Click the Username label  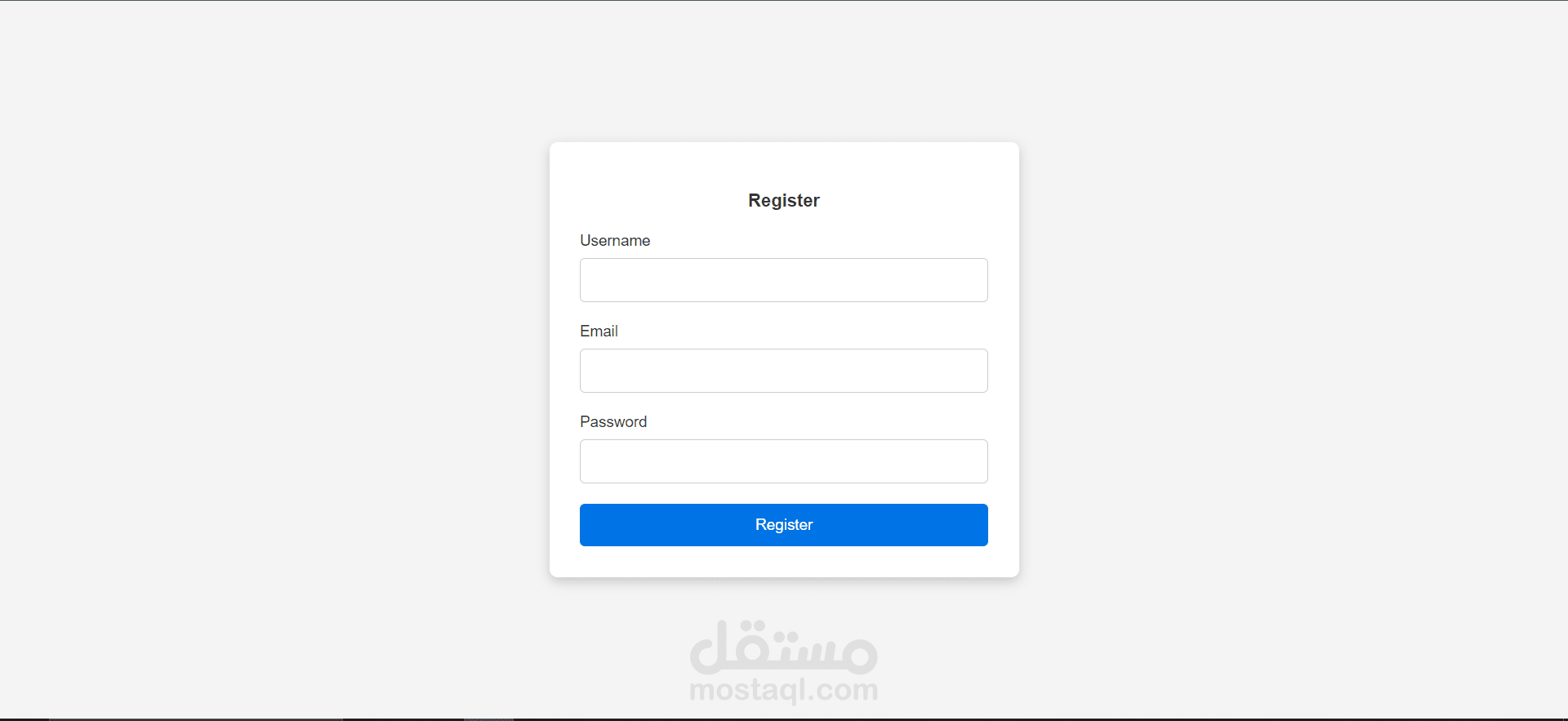[615, 241]
